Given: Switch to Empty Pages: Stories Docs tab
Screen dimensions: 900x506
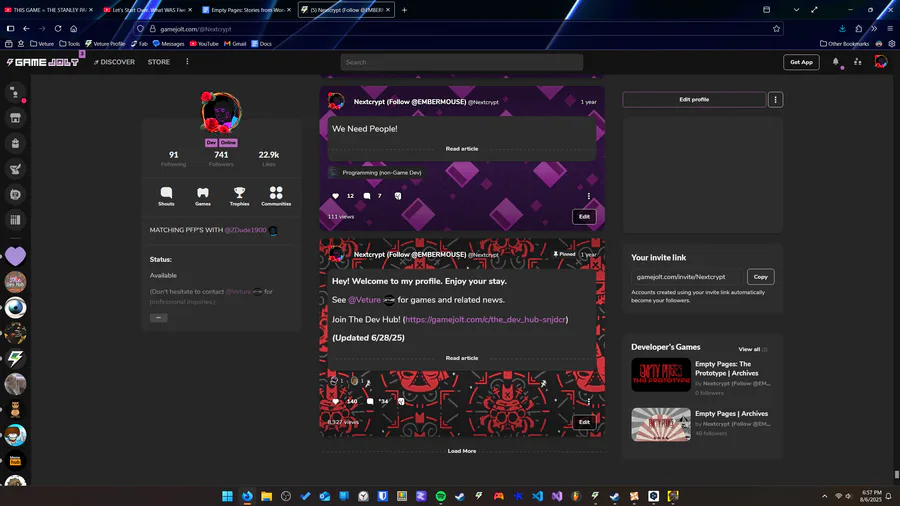Looking at the screenshot, I should click(x=247, y=10).
